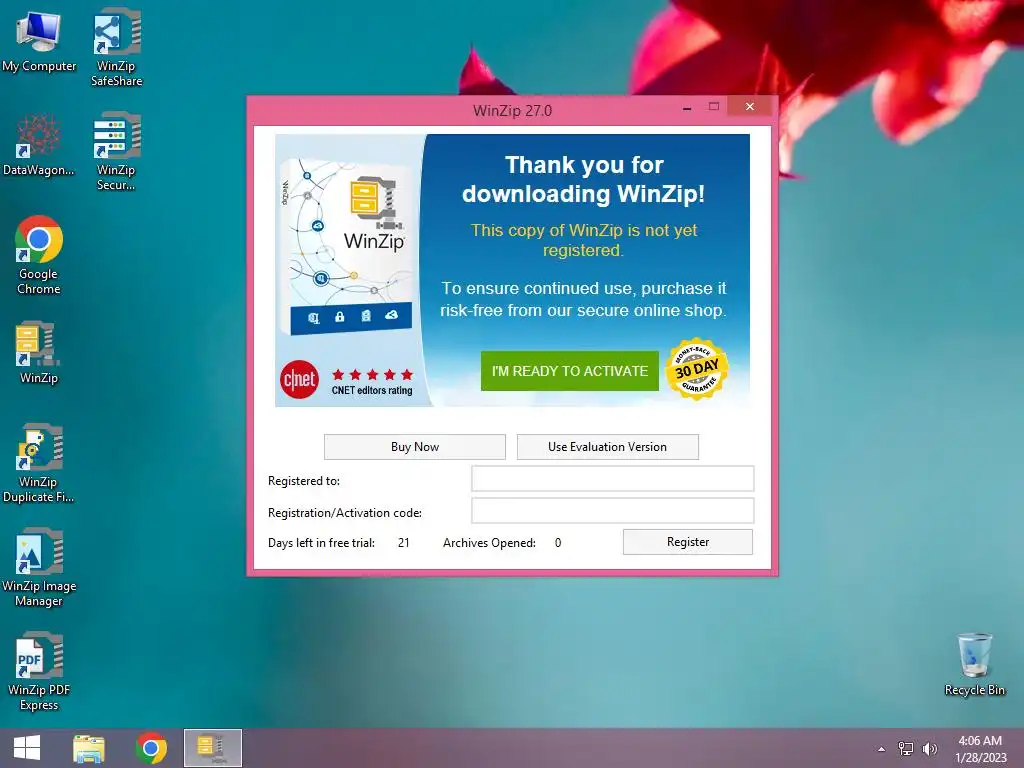
Task: Click the Register button
Action: pos(688,541)
